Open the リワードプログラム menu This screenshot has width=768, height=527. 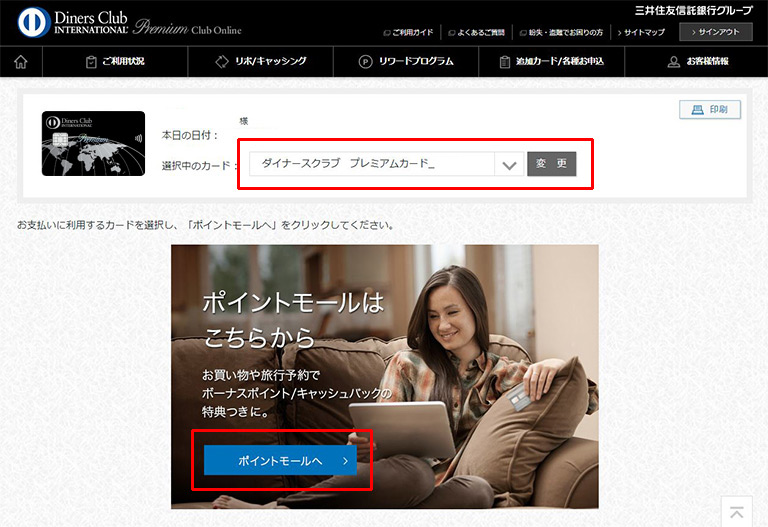coord(415,61)
